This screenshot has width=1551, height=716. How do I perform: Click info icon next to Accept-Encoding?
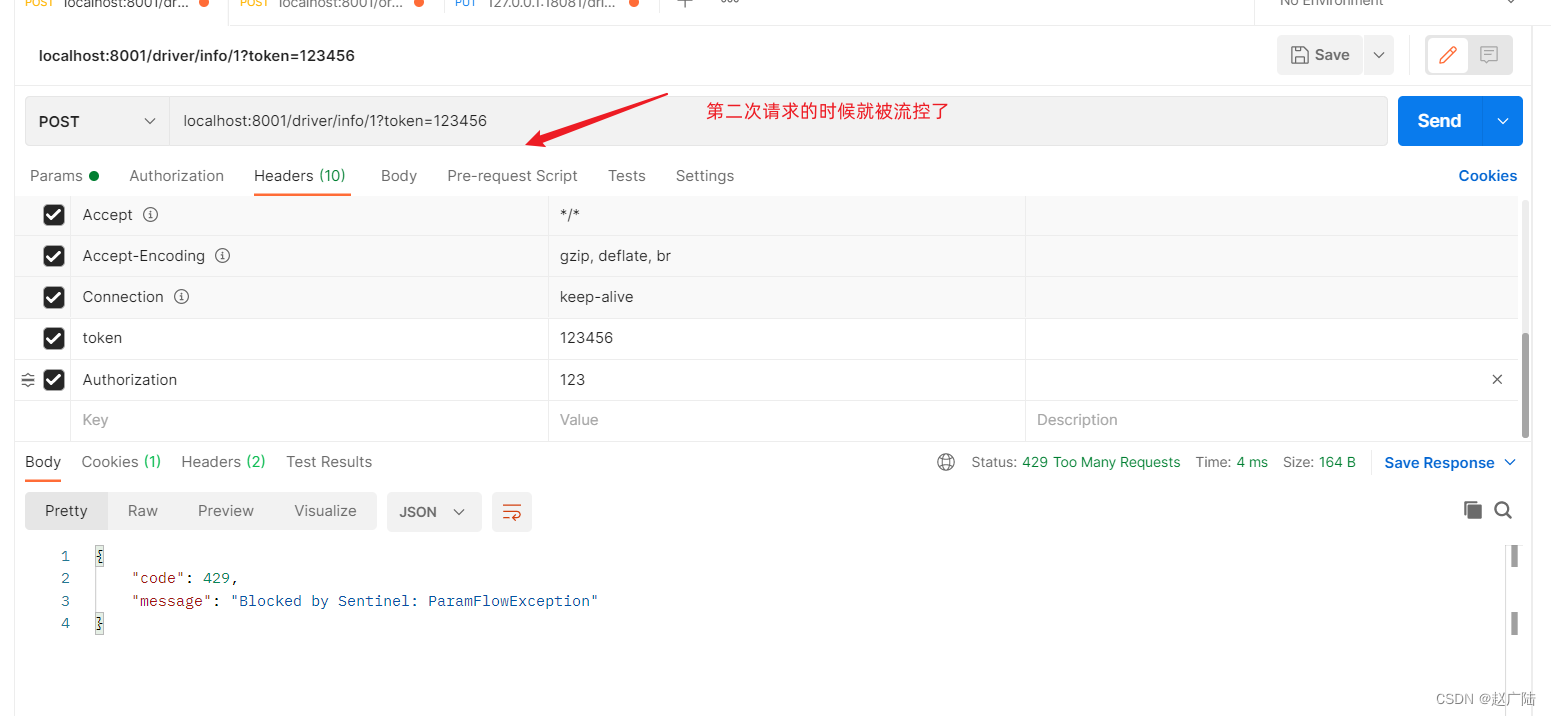tap(223, 256)
